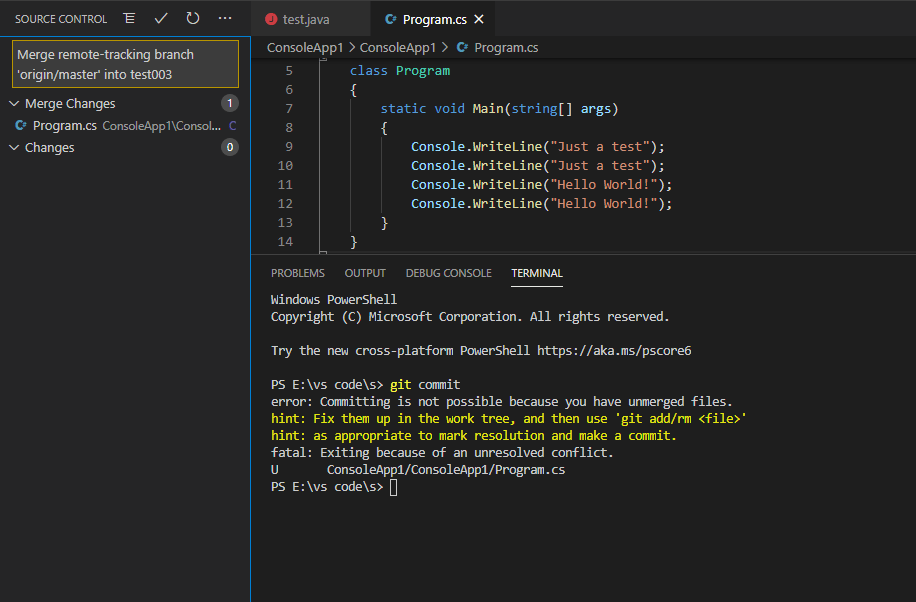Screen dimensions: 916x602
Task: Click 'error: Committing is not possible' line
Action: tap(501, 402)
